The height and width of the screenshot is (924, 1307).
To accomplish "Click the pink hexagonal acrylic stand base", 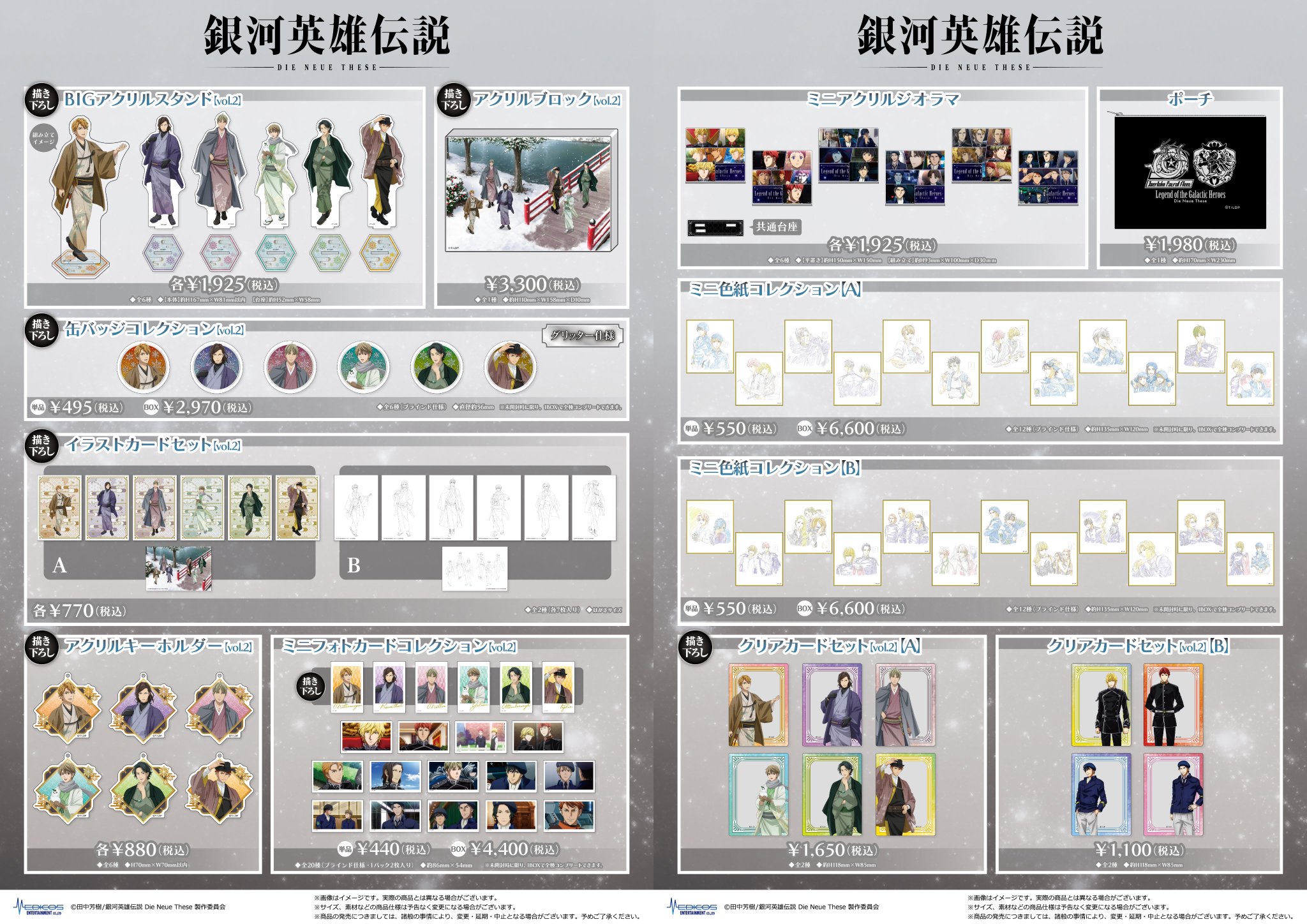I will 220,252.
